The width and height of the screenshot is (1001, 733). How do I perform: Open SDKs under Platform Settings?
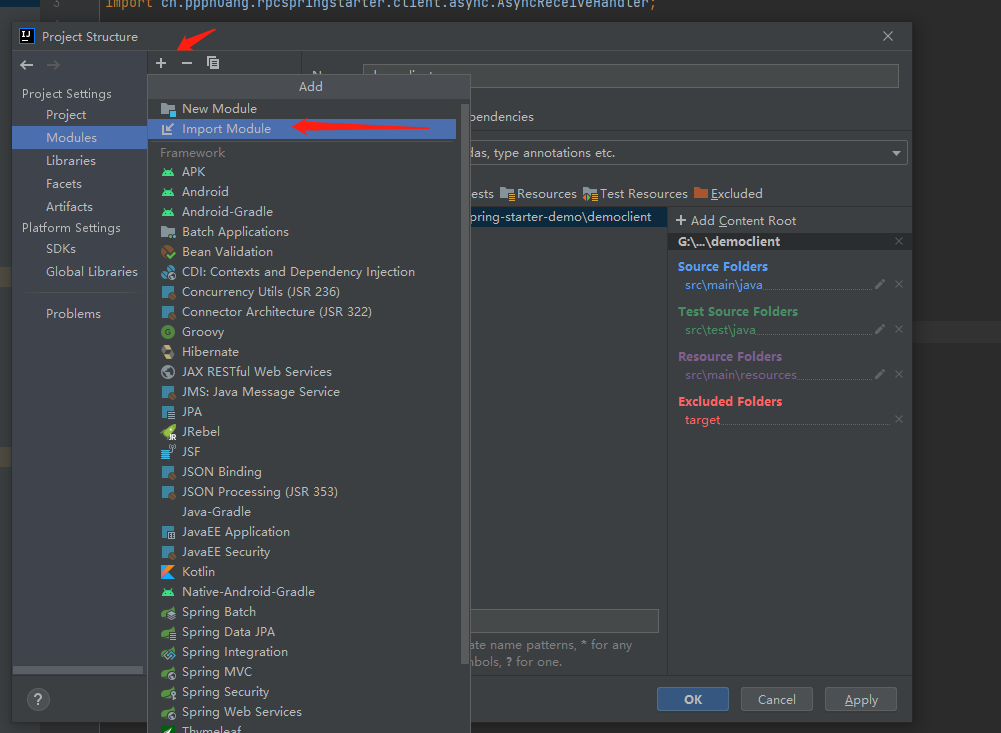[x=80, y=249]
